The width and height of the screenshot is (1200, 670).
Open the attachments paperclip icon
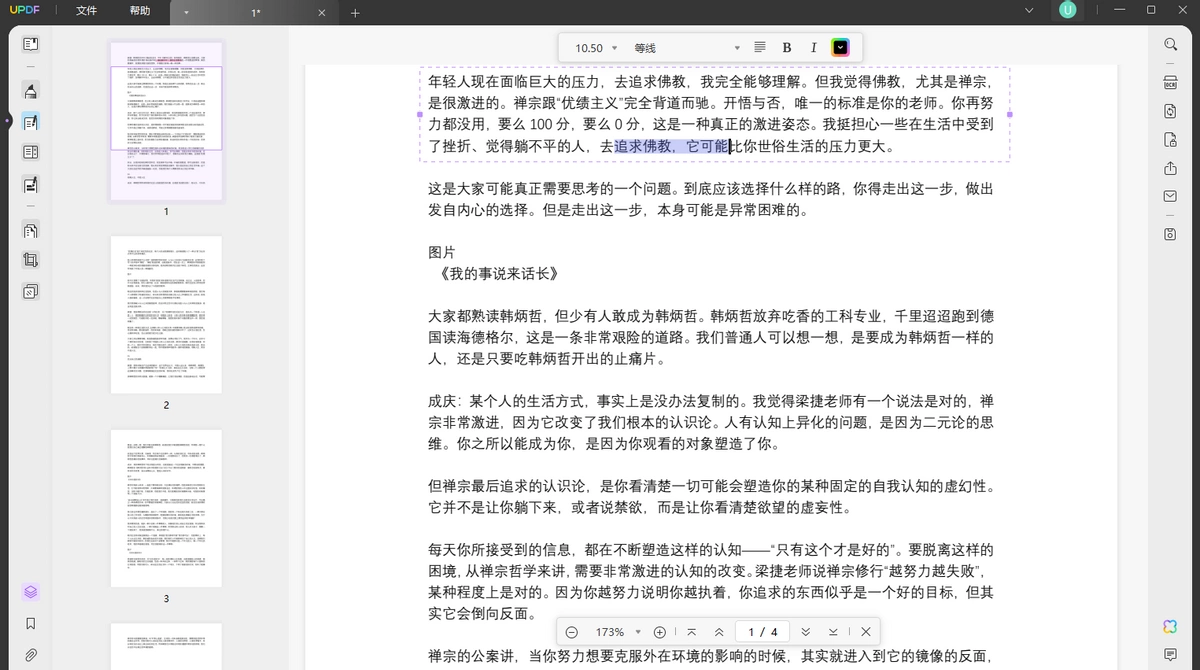click(31, 655)
